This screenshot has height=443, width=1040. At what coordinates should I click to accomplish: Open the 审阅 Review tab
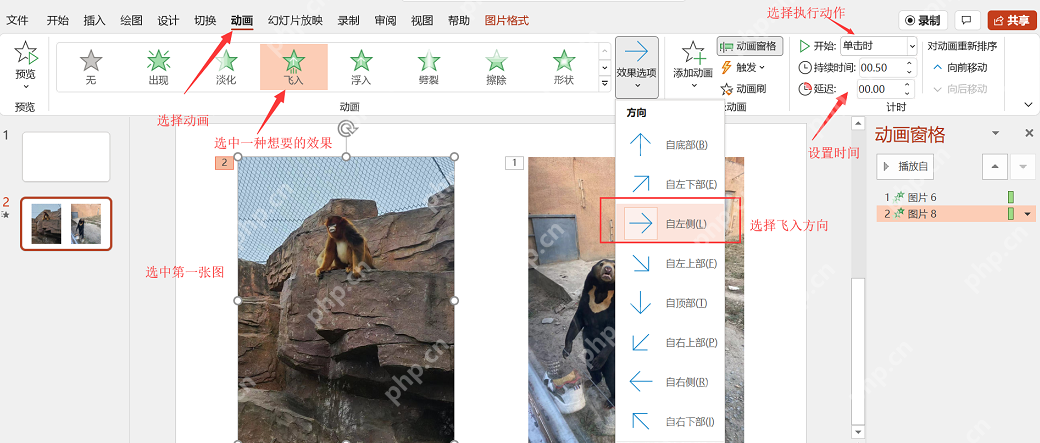tap(386, 21)
